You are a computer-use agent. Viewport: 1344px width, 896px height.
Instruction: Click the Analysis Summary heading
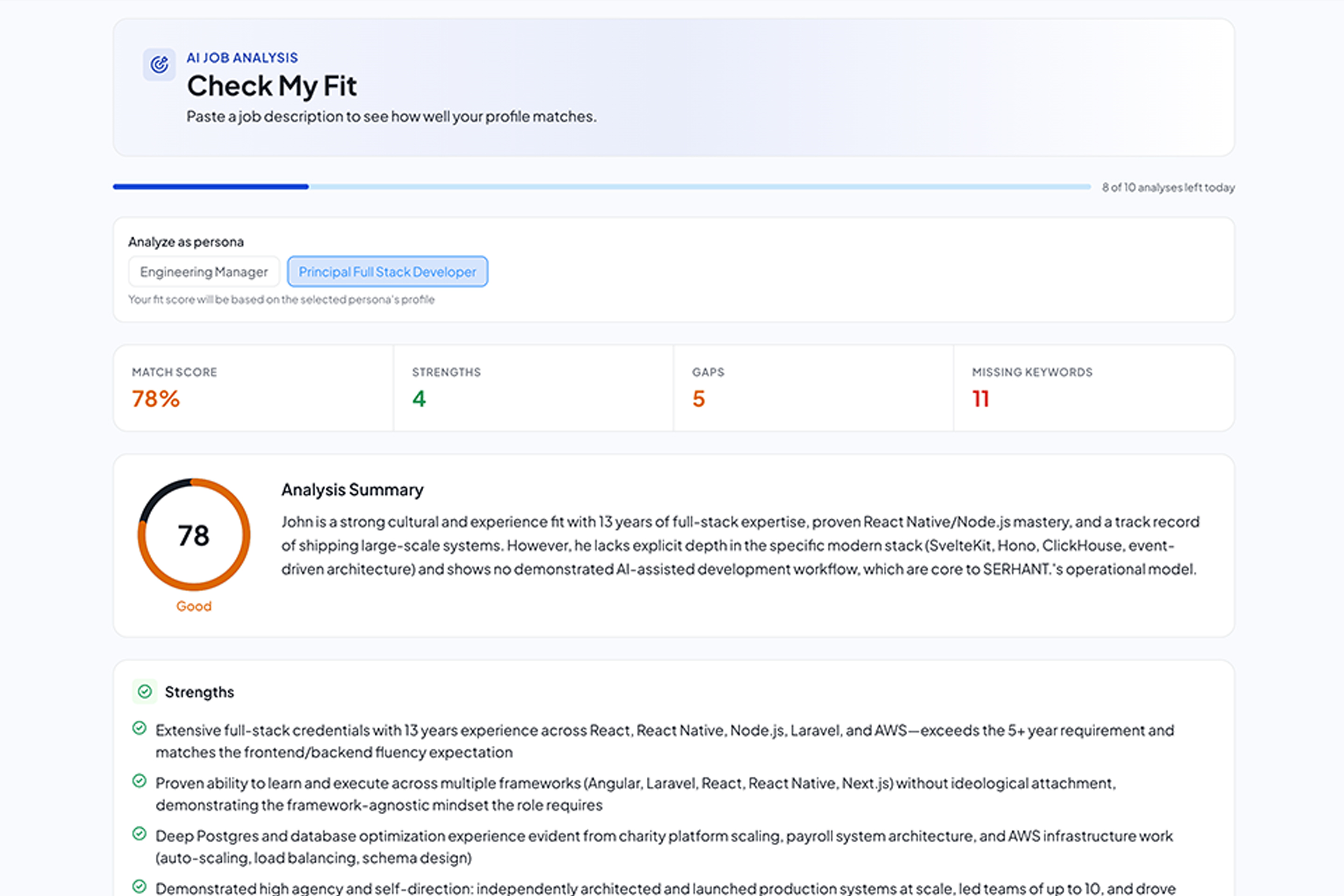pos(352,490)
